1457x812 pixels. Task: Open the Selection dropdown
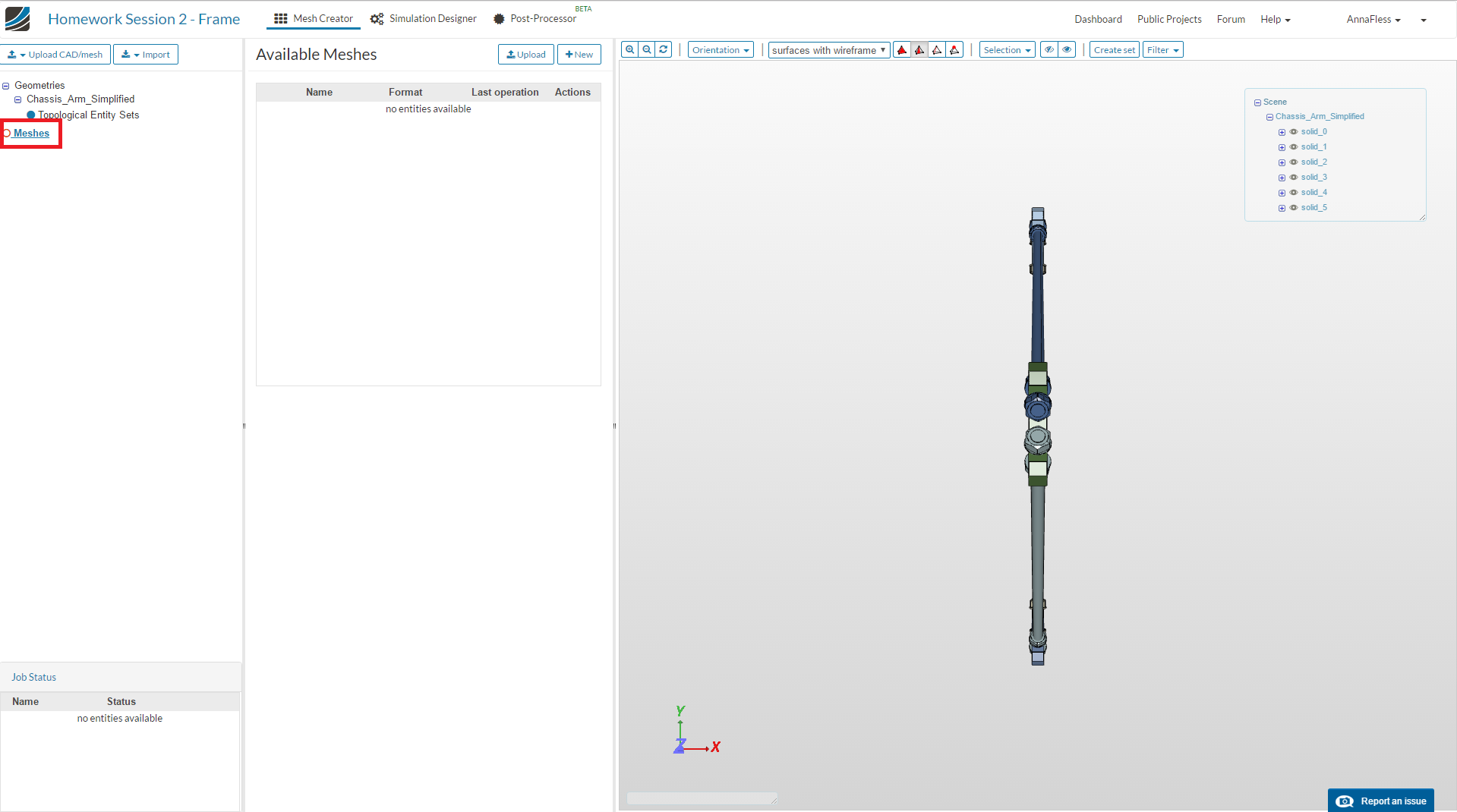tap(1007, 50)
